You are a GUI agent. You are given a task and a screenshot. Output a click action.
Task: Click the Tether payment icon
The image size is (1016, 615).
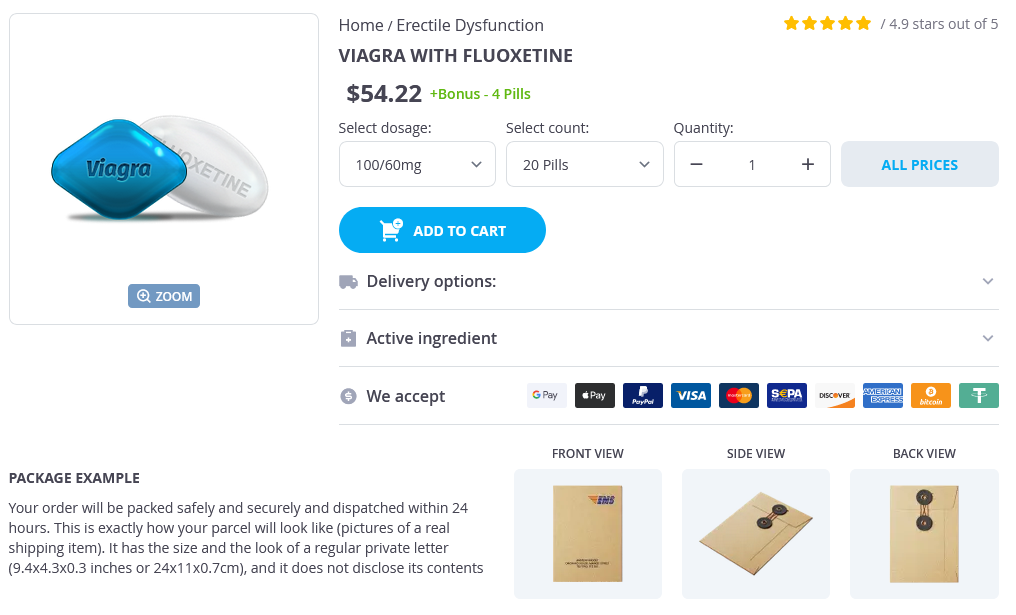pos(979,396)
